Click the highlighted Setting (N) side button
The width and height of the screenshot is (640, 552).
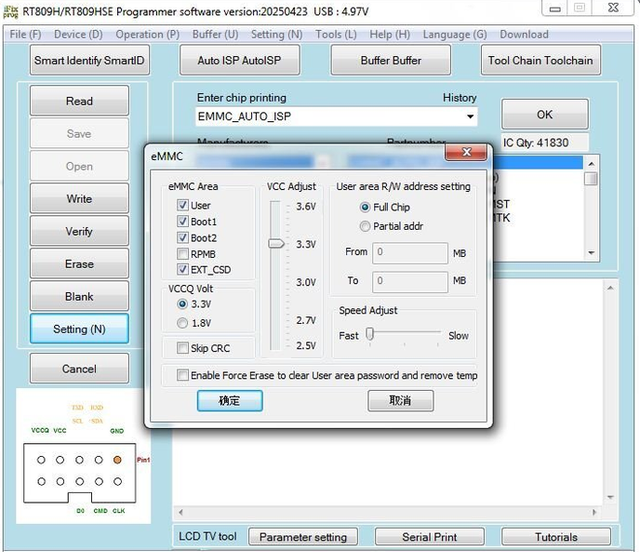[x=79, y=329]
